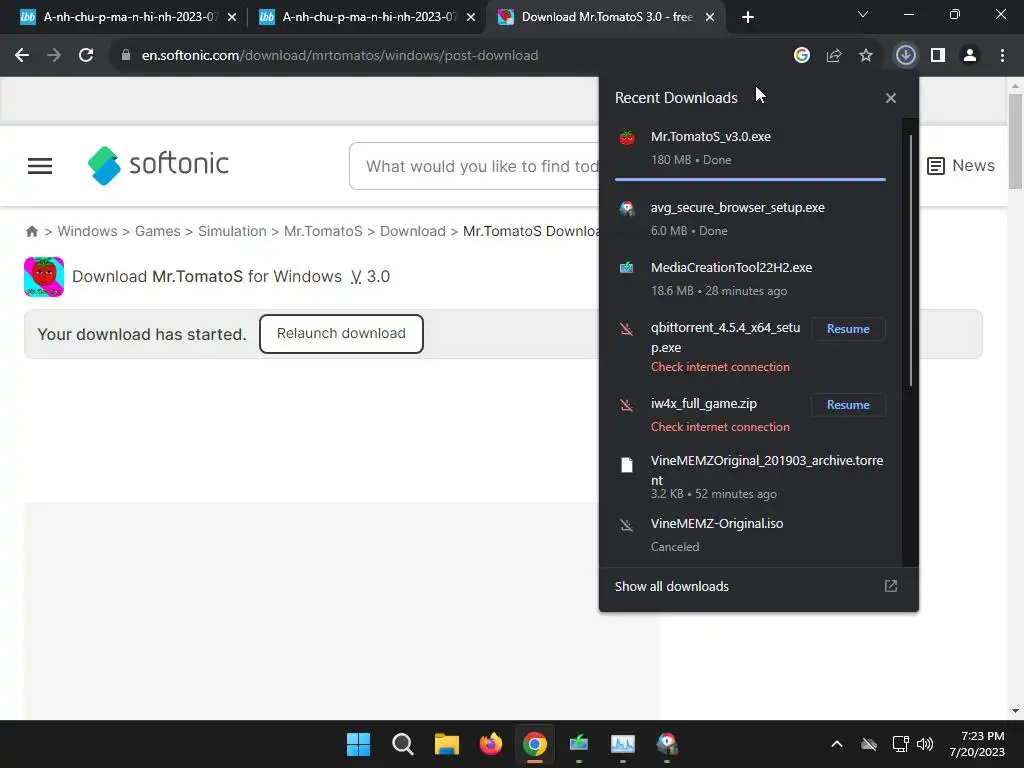The width and height of the screenshot is (1024, 768).
Task: Open the Chrome profile avatar
Action: [970, 56]
